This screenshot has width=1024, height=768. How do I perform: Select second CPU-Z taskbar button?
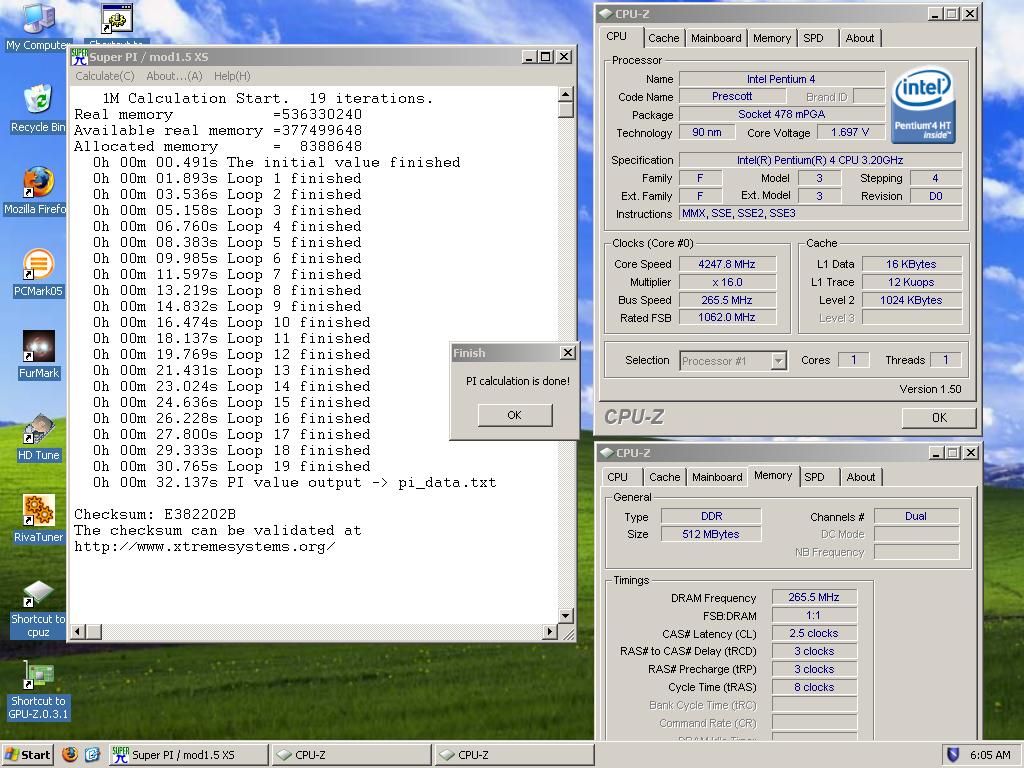[515, 754]
